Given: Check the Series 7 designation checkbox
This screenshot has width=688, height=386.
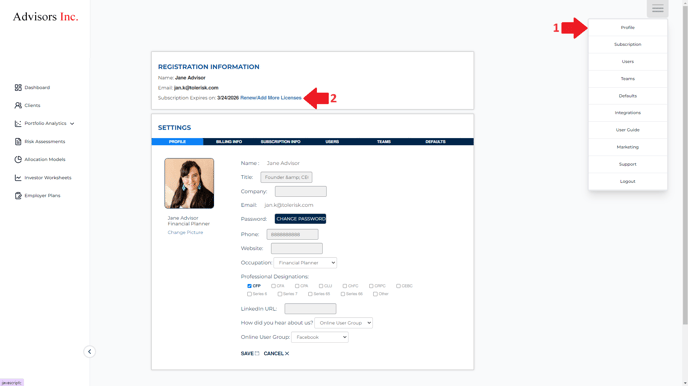Looking at the screenshot, I should pos(280,294).
